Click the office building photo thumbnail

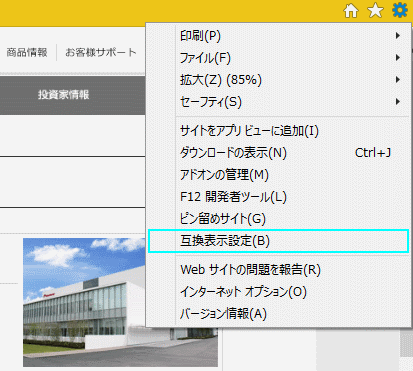(x=120, y=302)
